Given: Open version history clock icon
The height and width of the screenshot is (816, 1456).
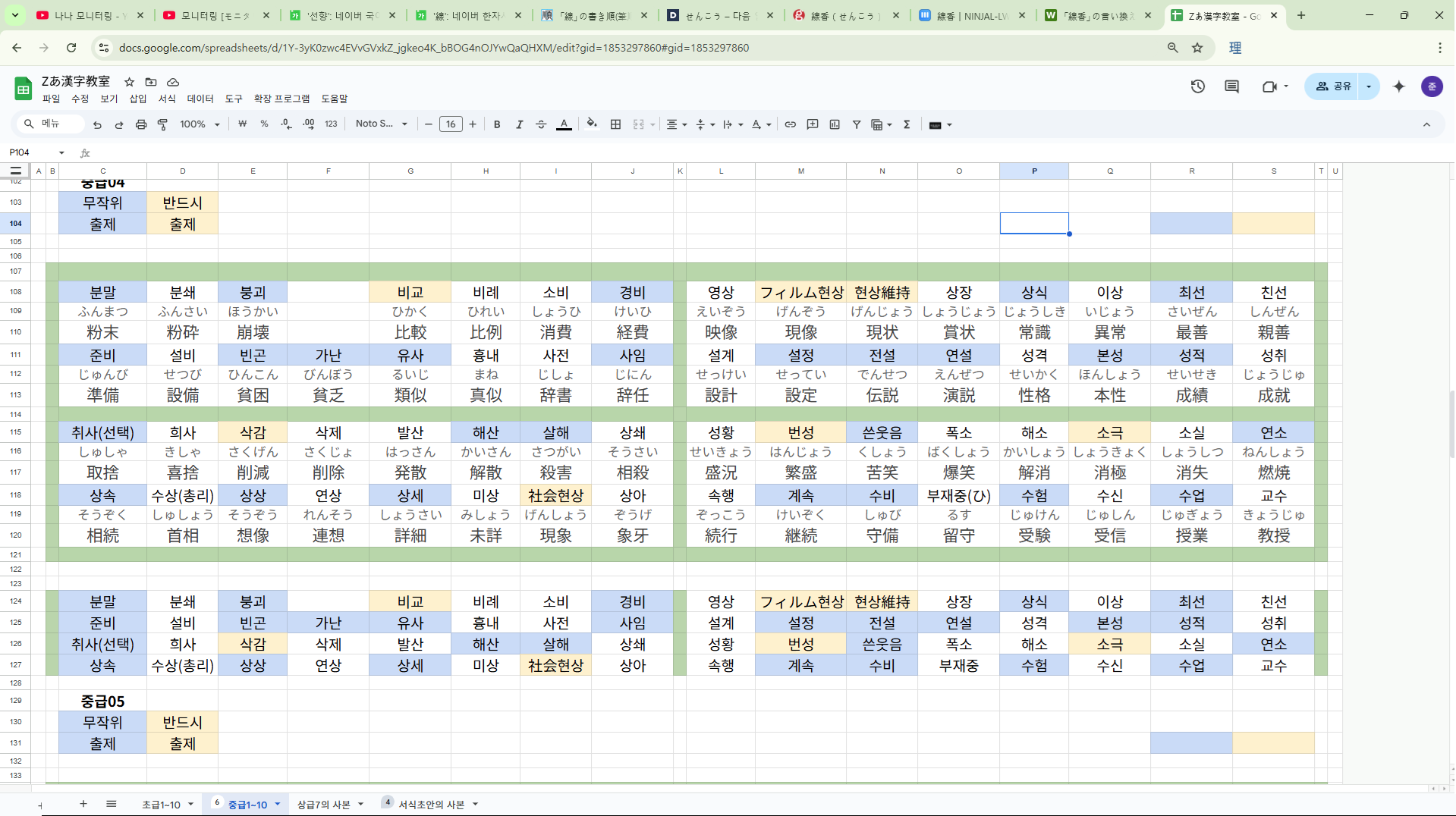Looking at the screenshot, I should (x=1197, y=86).
